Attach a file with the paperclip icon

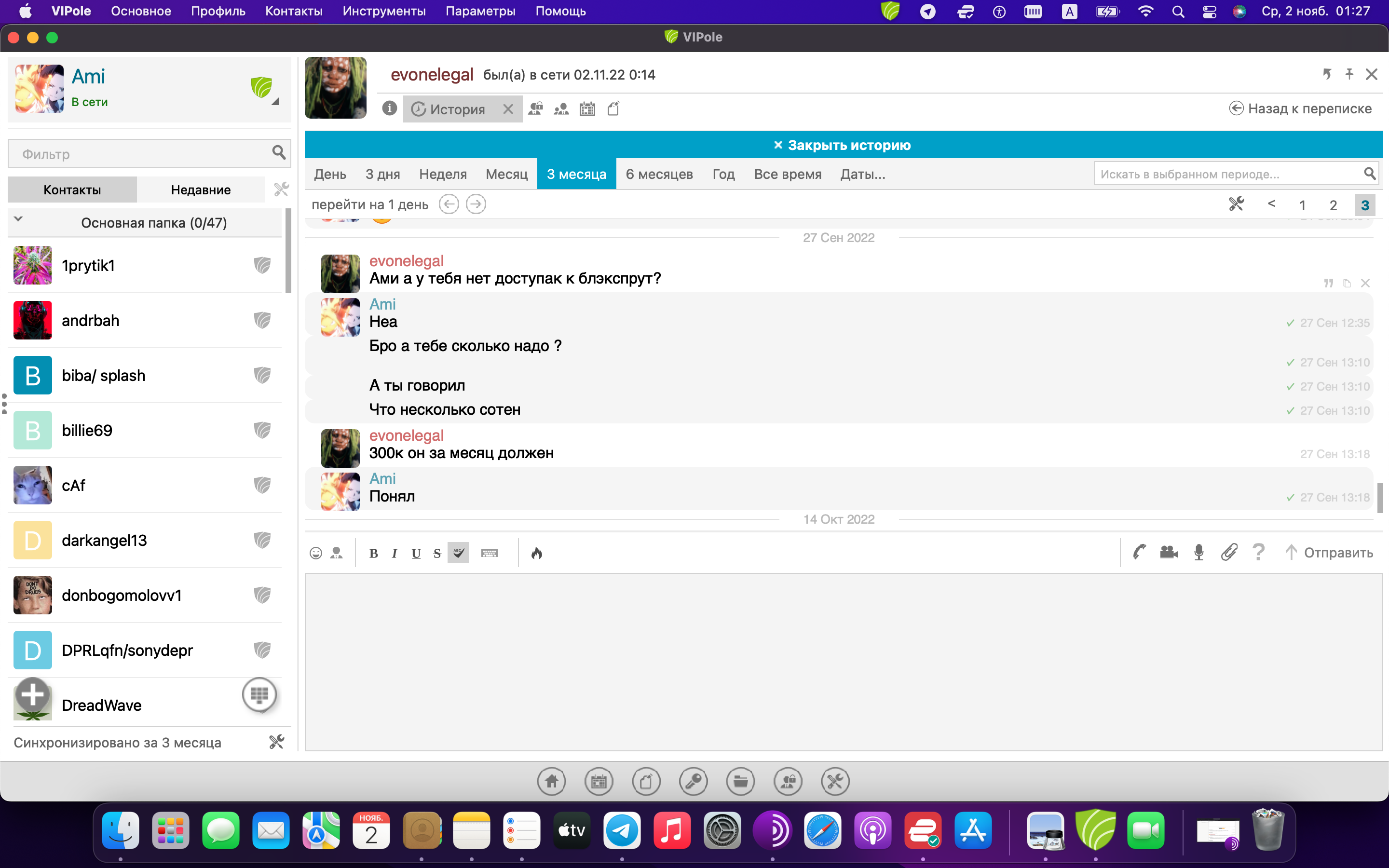coord(1229,552)
